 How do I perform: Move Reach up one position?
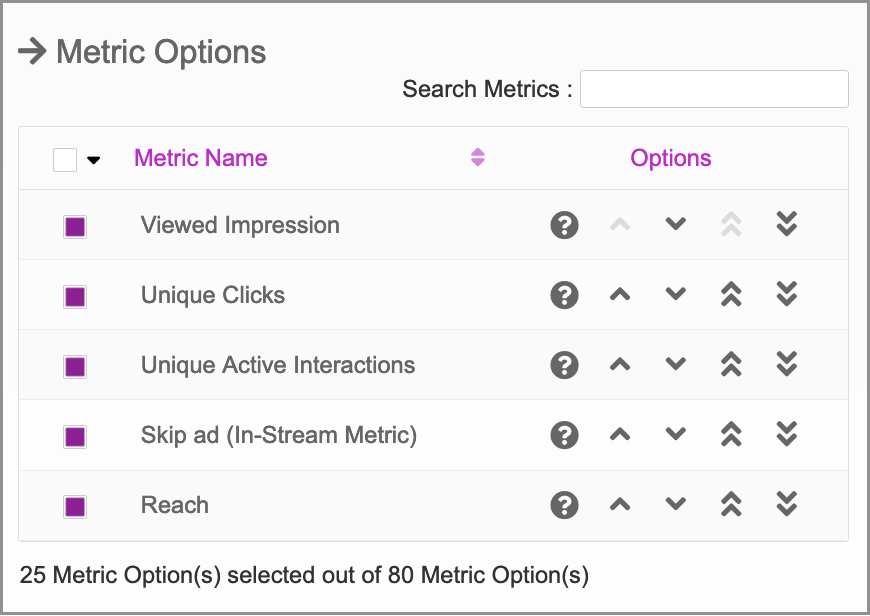pyautogui.click(x=620, y=504)
